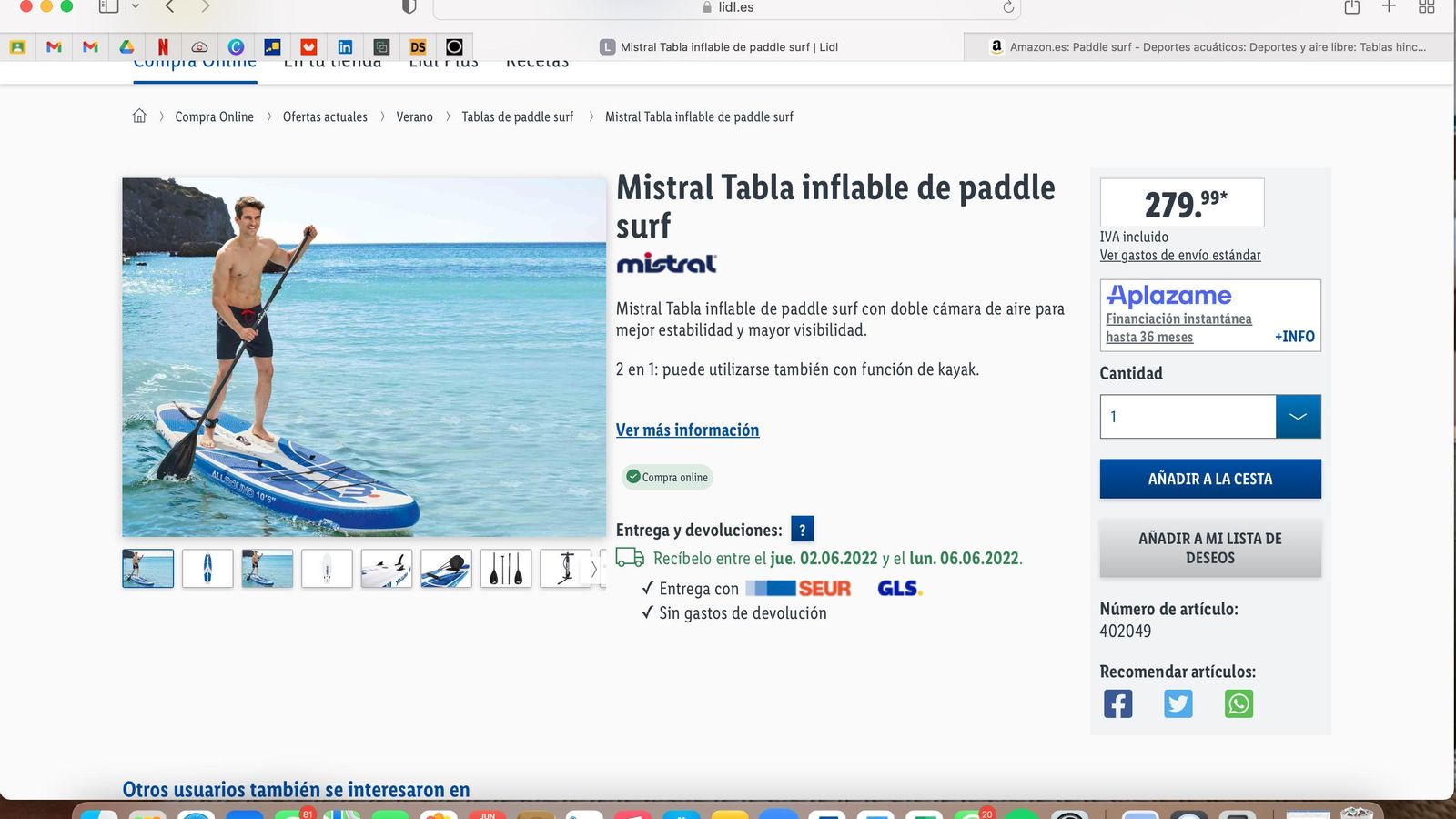
Task: Reveal more thumbnails with the next arrow
Action: click(593, 569)
